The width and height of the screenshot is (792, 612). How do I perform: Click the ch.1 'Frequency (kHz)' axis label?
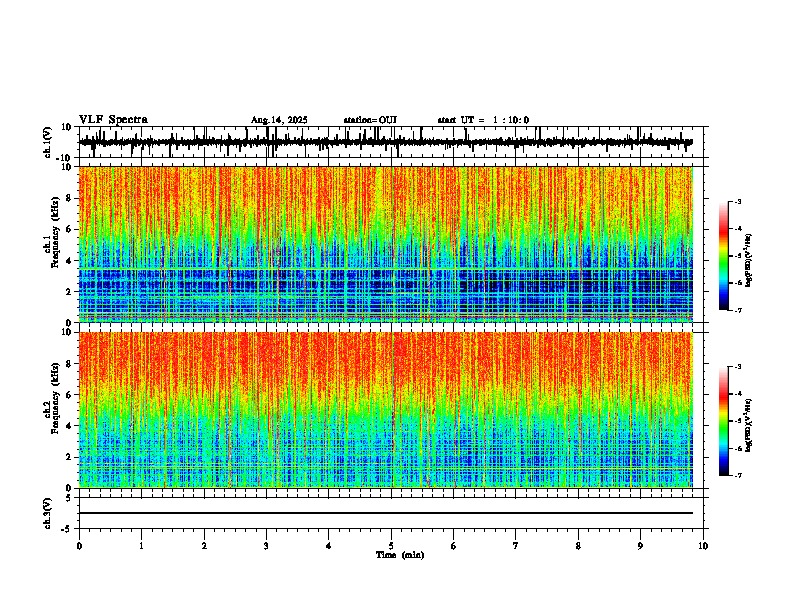55,232
